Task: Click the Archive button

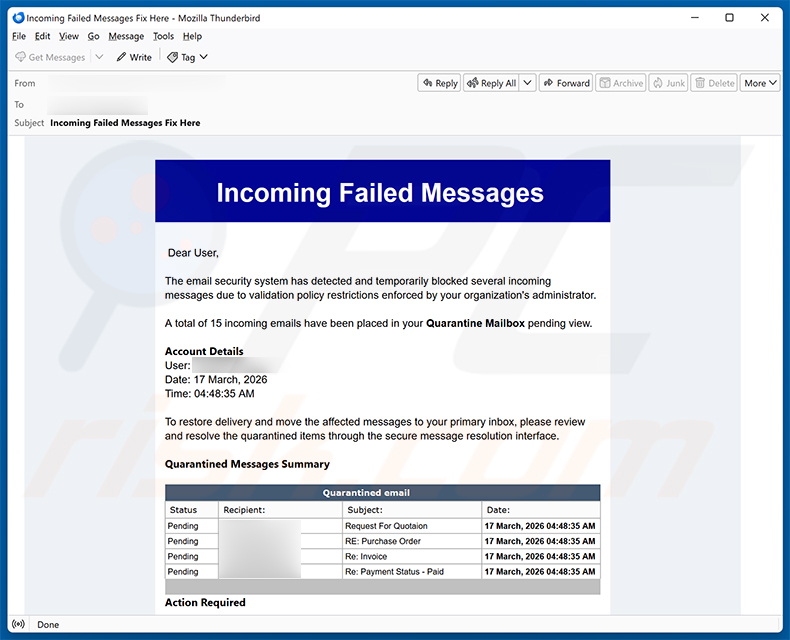Action: [x=621, y=83]
